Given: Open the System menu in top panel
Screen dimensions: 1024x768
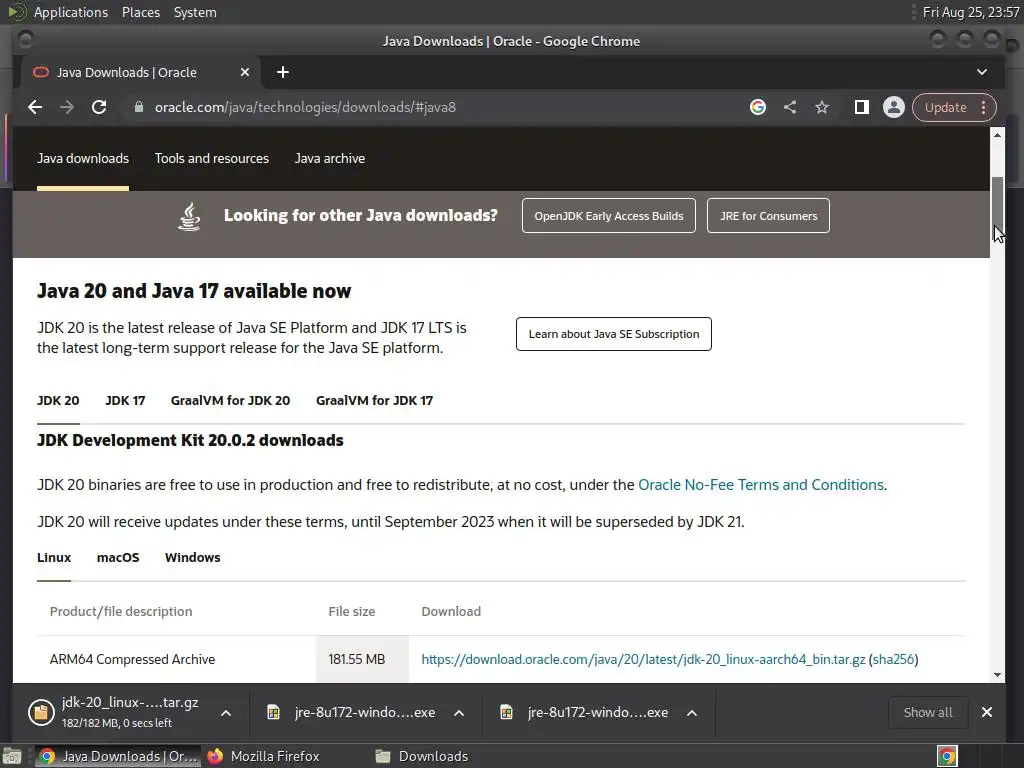Looking at the screenshot, I should coord(195,12).
